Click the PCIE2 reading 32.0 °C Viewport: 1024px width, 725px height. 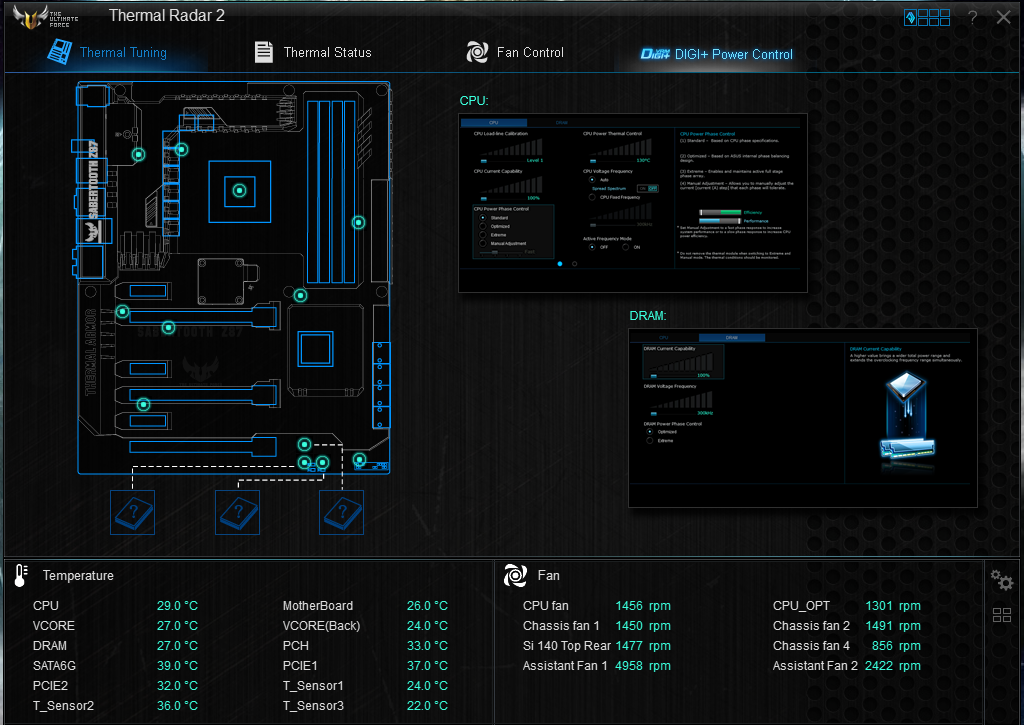177,685
